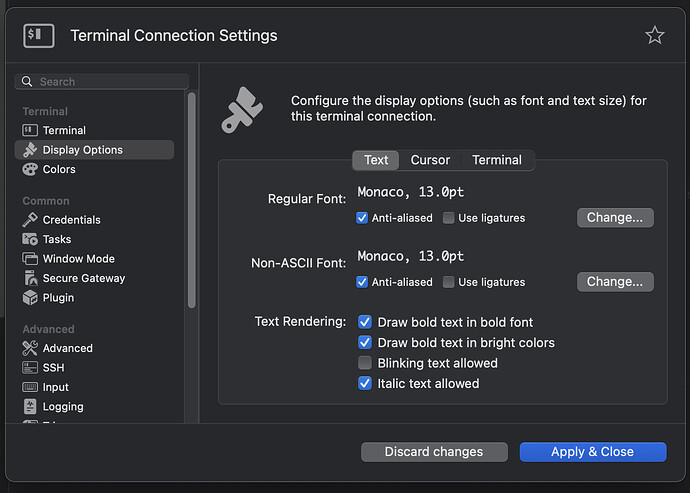Open Window Mode settings
This screenshot has height=493, width=690.
pos(78,258)
